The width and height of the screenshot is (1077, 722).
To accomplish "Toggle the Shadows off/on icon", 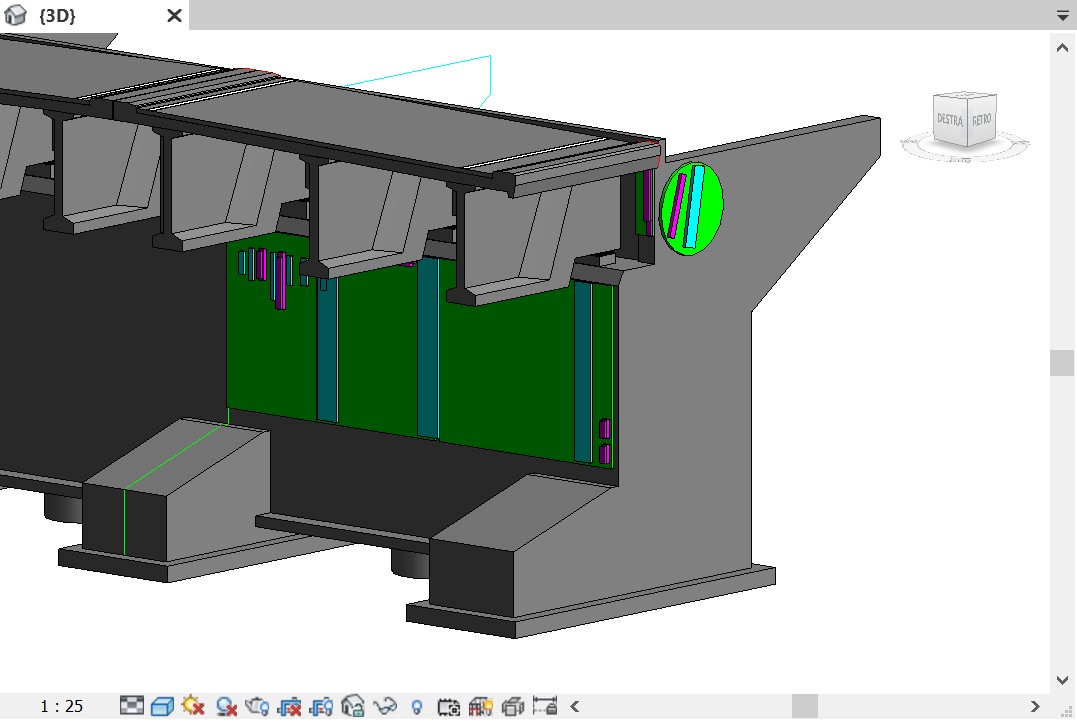I will tap(226, 706).
